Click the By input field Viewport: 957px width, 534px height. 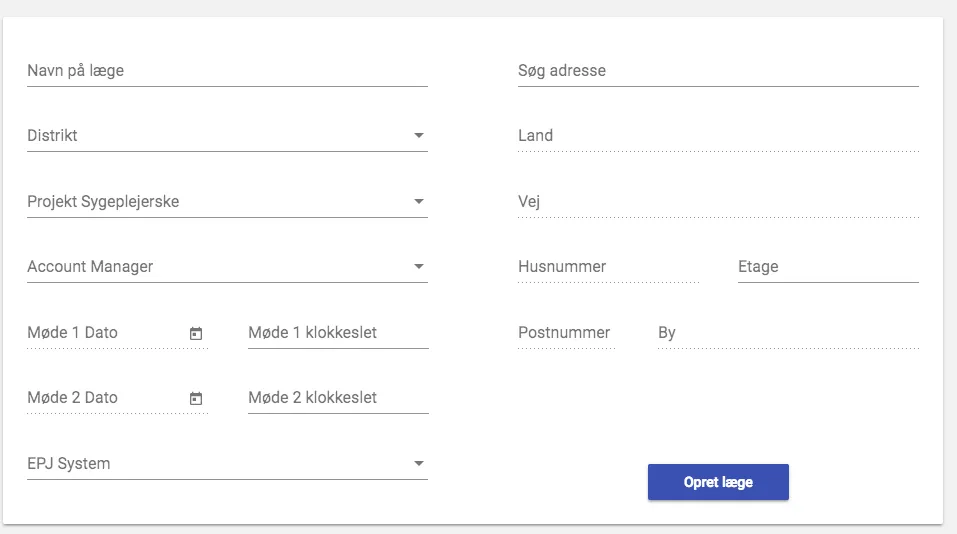pyautogui.click(x=787, y=333)
